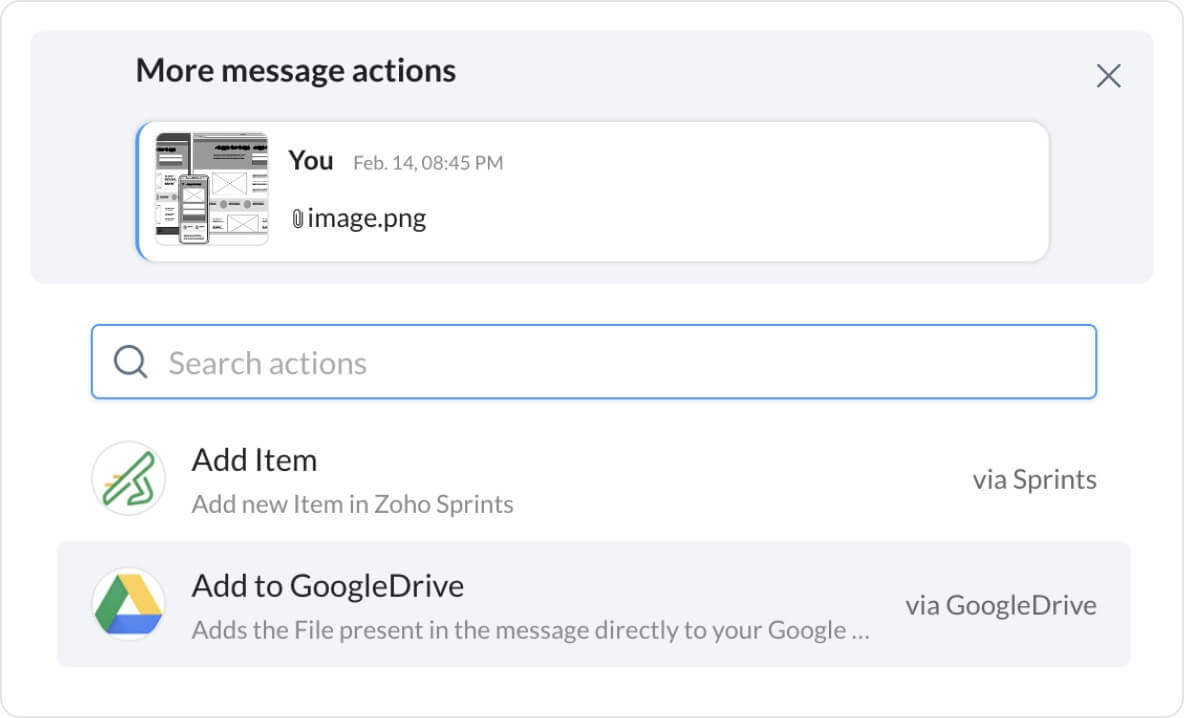This screenshot has width=1184, height=718.
Task: Click the Add new Item in Zoho Sprints description
Action: (352, 504)
